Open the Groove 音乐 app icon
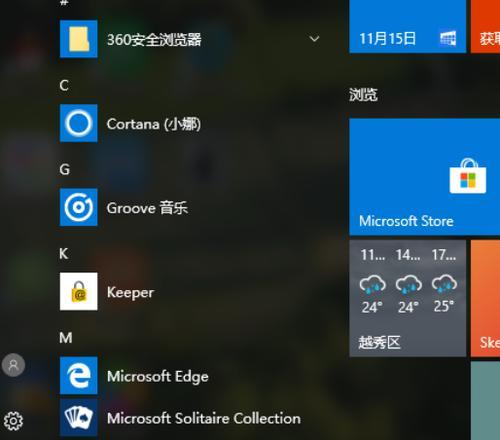This screenshot has height=440, width=500. [79, 207]
